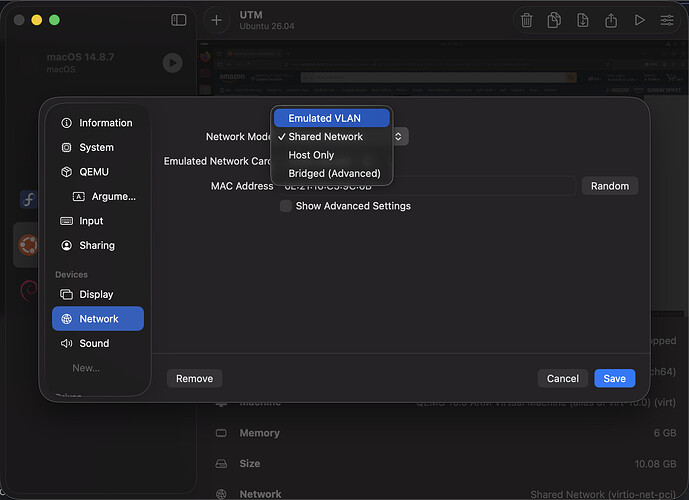
Task: Click Network Mode popup stepper arrows
Action: (399, 137)
